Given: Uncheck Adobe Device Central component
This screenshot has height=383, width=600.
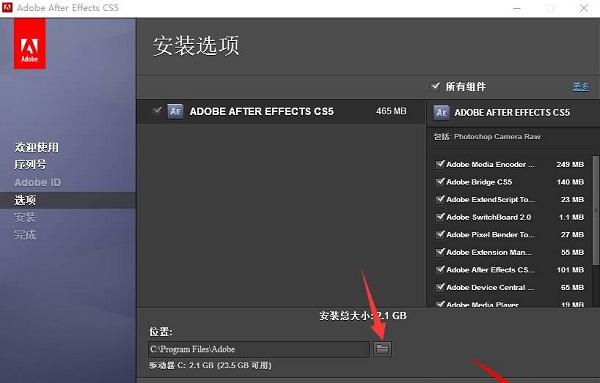Looking at the screenshot, I should click(x=440, y=287).
